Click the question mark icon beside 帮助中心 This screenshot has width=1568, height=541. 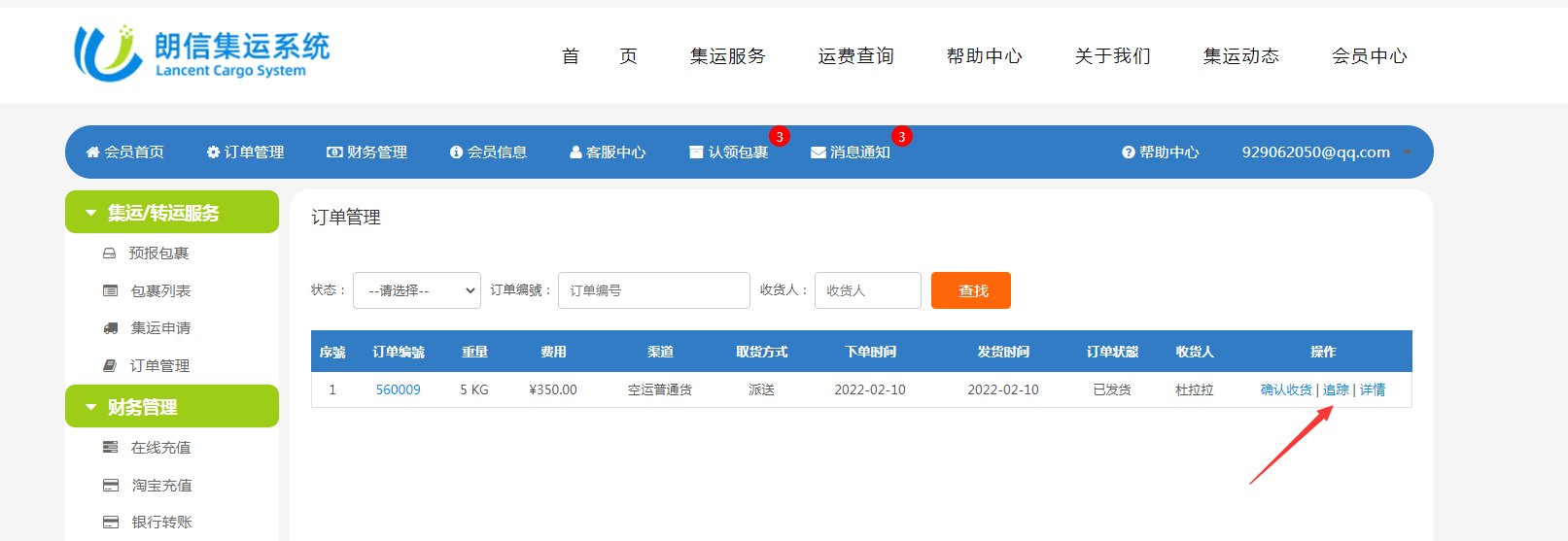pyautogui.click(x=1129, y=152)
